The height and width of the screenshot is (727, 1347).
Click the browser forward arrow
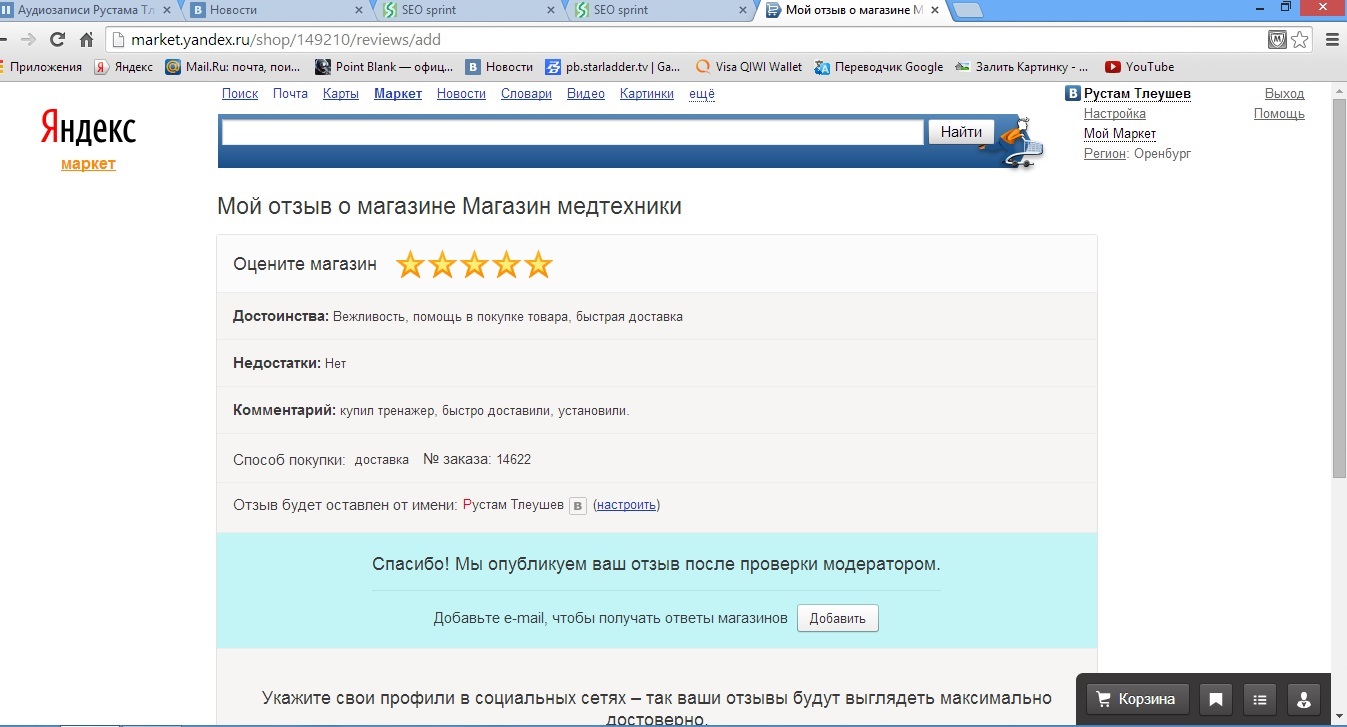tap(28, 40)
